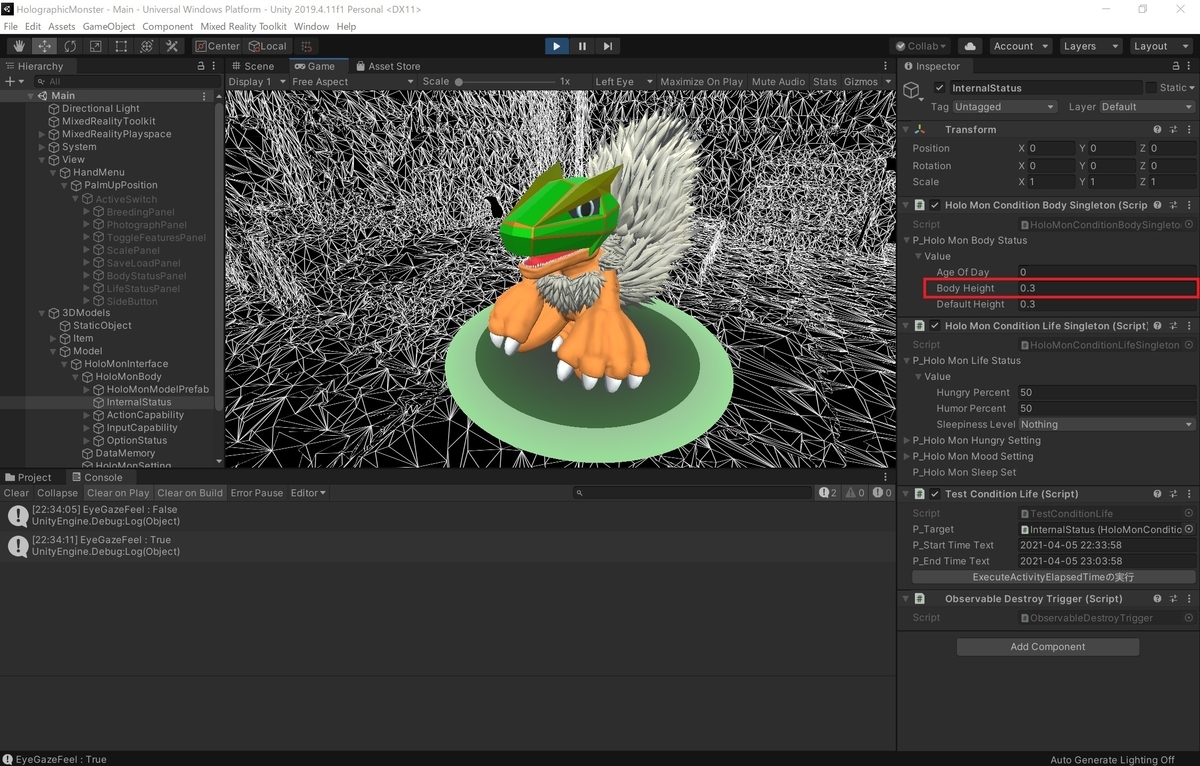This screenshot has width=1200, height=766.
Task: Switch to the Scene tab
Action: pyautogui.click(x=251, y=66)
